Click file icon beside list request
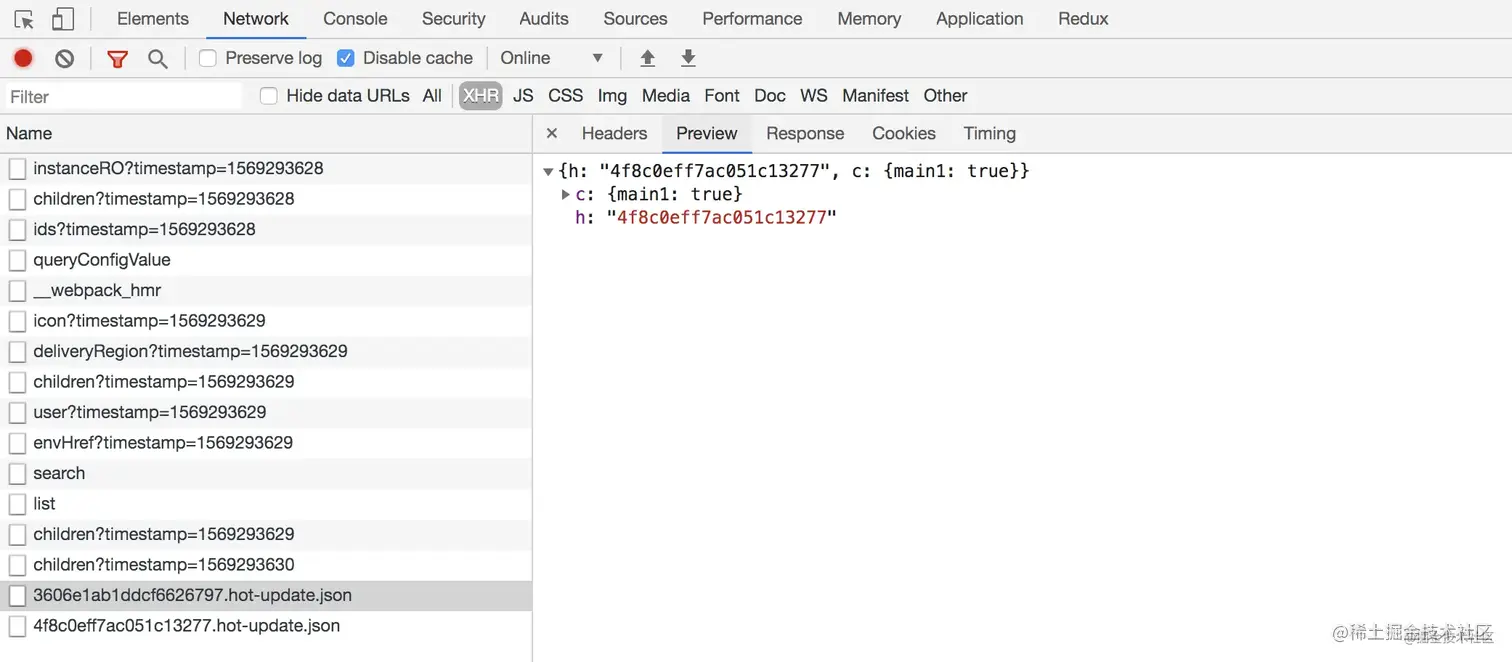This screenshot has height=662, width=1512. 17,504
